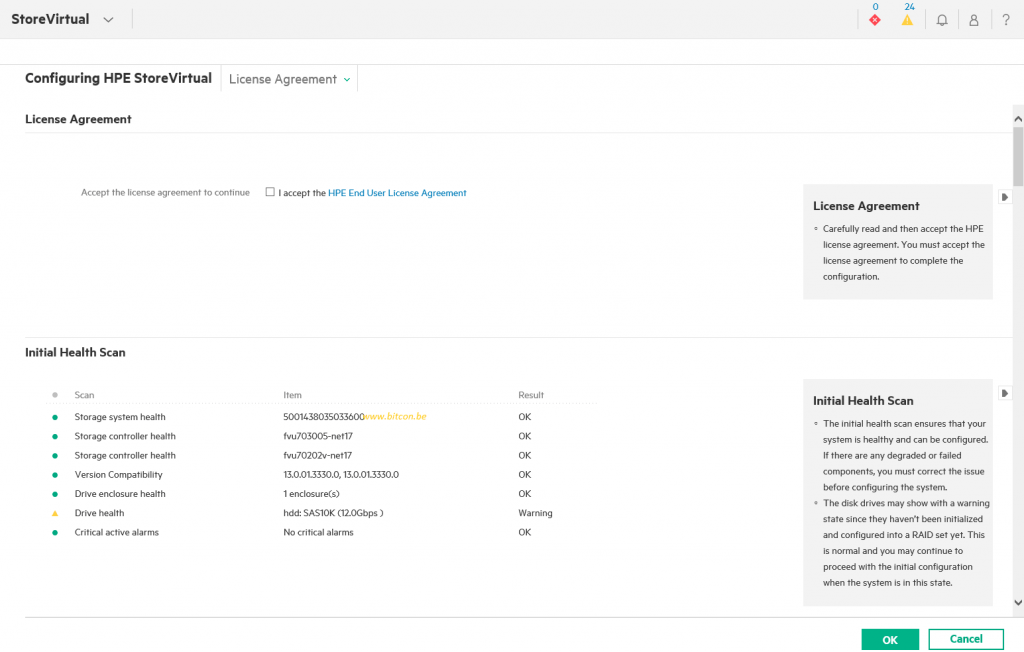Click the Configuring HPE StoreVirtual heading
The image size is (1024, 652).
point(118,78)
